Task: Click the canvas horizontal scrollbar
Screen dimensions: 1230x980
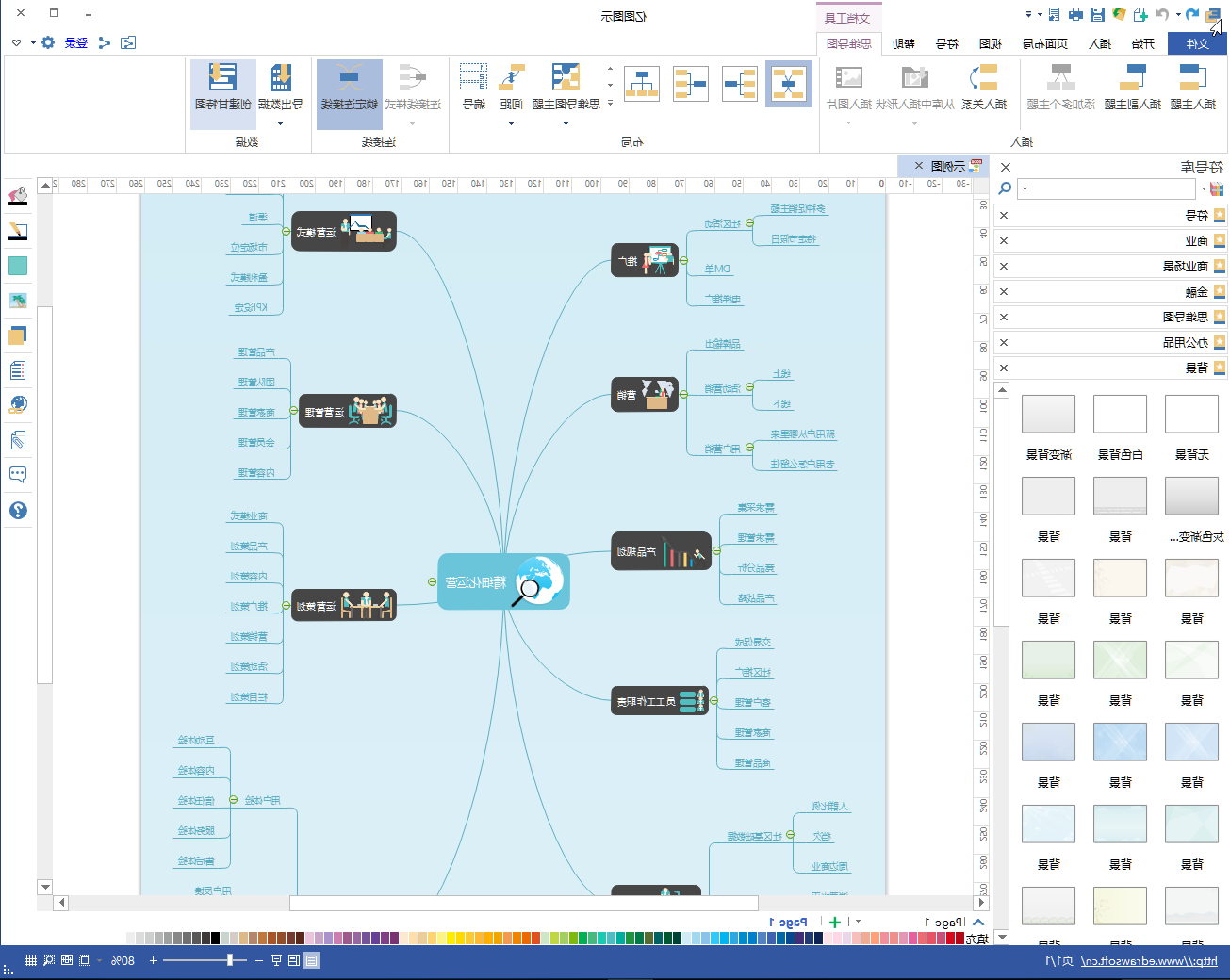Action: [x=523, y=903]
